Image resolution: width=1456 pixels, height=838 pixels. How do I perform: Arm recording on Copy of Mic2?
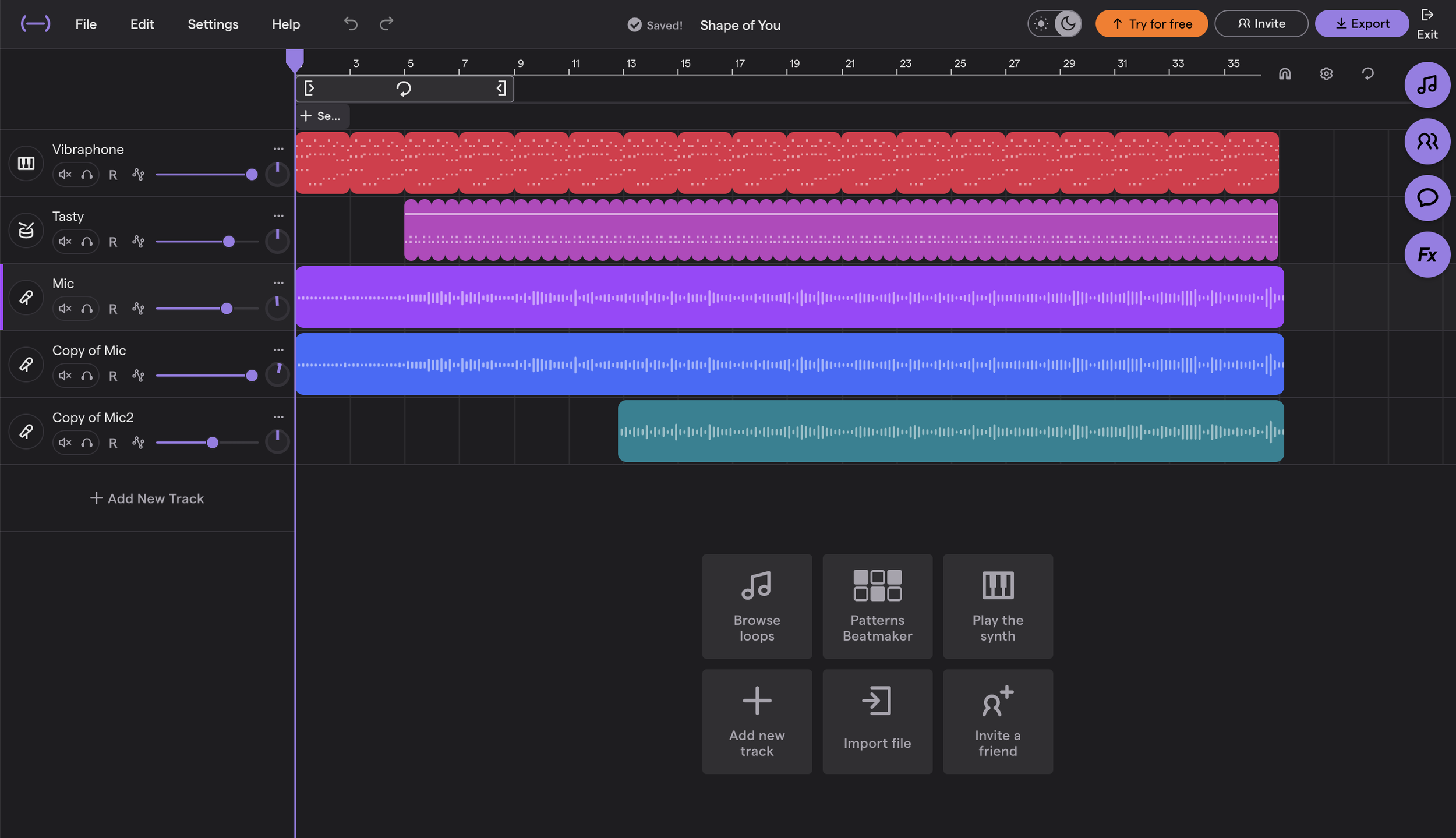113,443
